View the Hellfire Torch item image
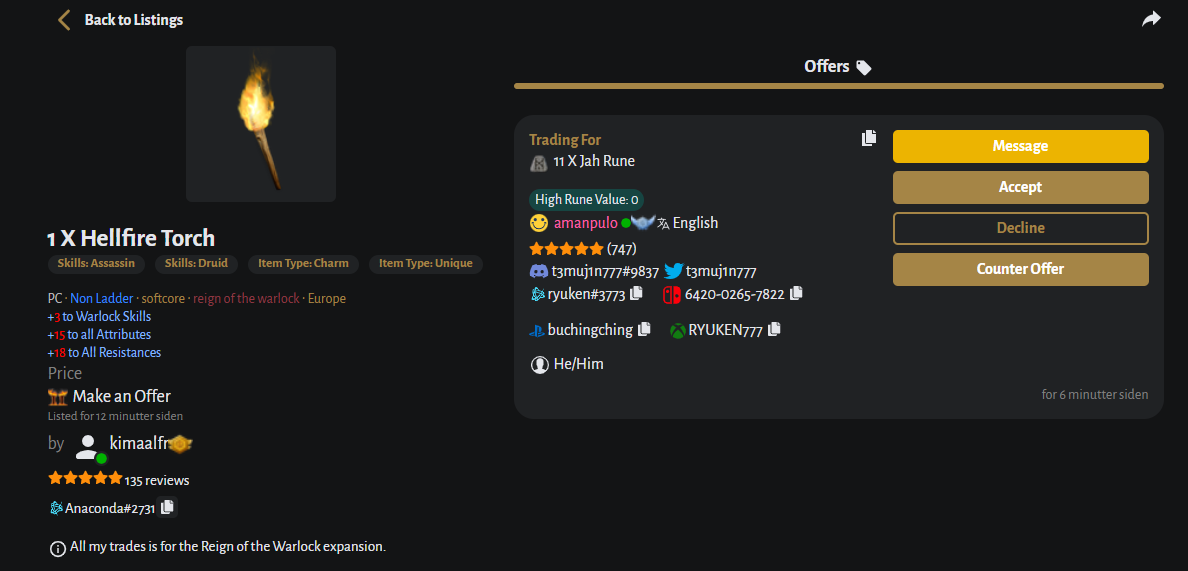 coord(260,124)
